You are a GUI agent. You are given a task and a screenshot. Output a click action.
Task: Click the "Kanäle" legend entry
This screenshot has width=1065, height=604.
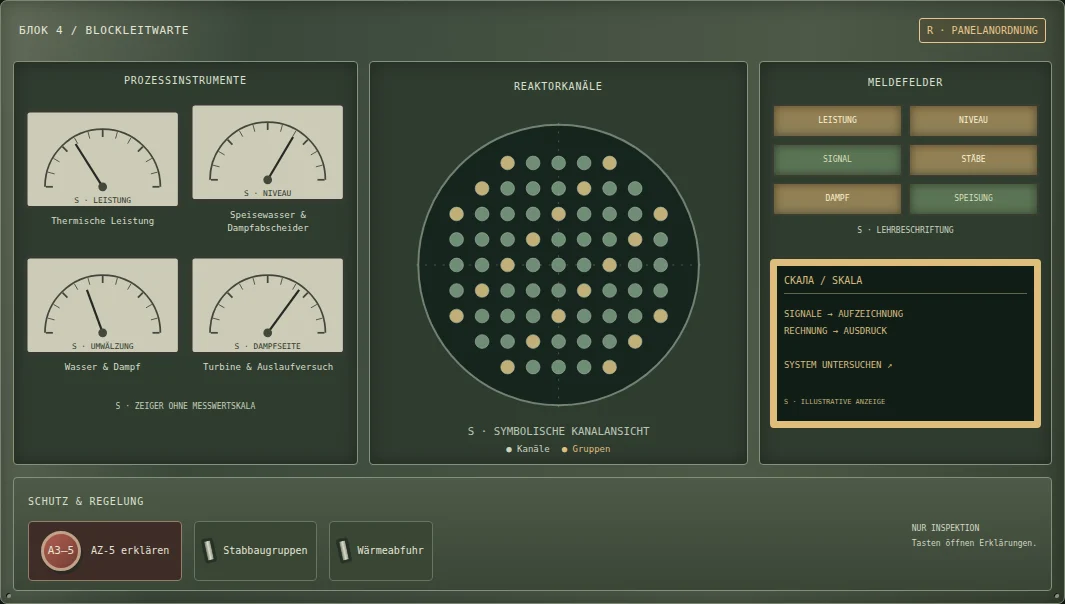pyautogui.click(x=528, y=449)
